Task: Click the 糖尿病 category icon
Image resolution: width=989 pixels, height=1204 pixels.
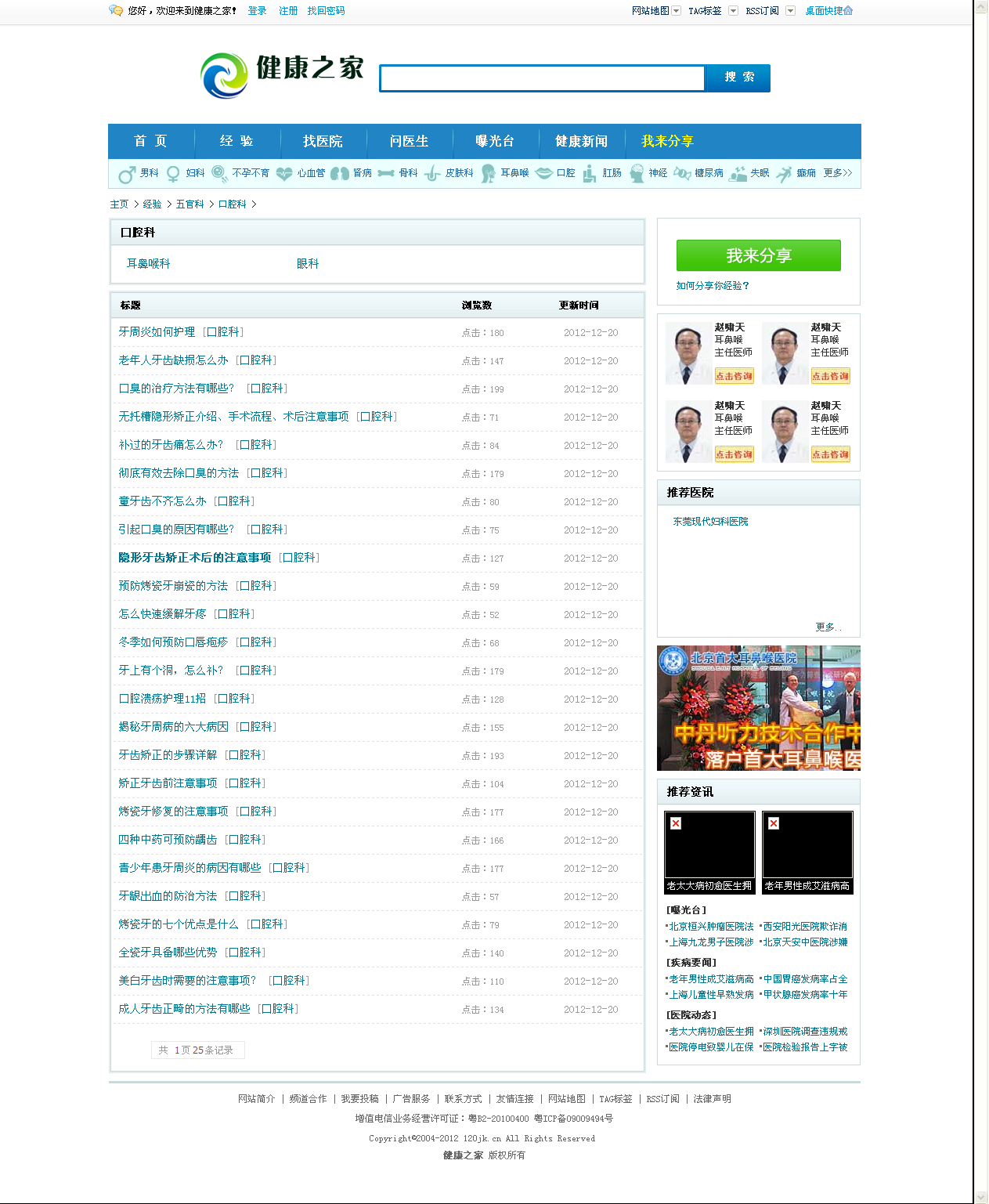Action: tap(682, 174)
